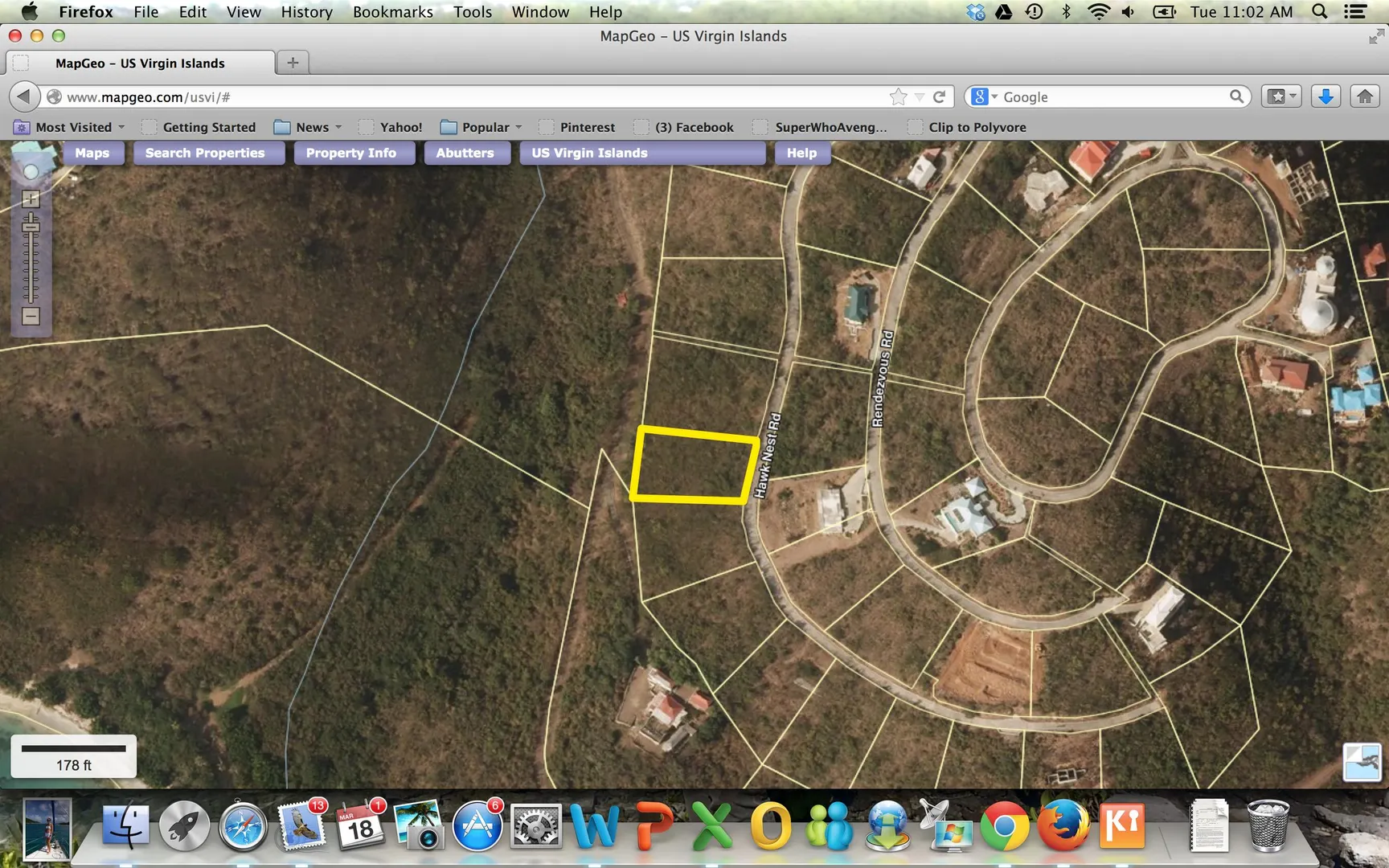Image resolution: width=1389 pixels, height=868 pixels.
Task: Click the Property Info button
Action: point(351,153)
